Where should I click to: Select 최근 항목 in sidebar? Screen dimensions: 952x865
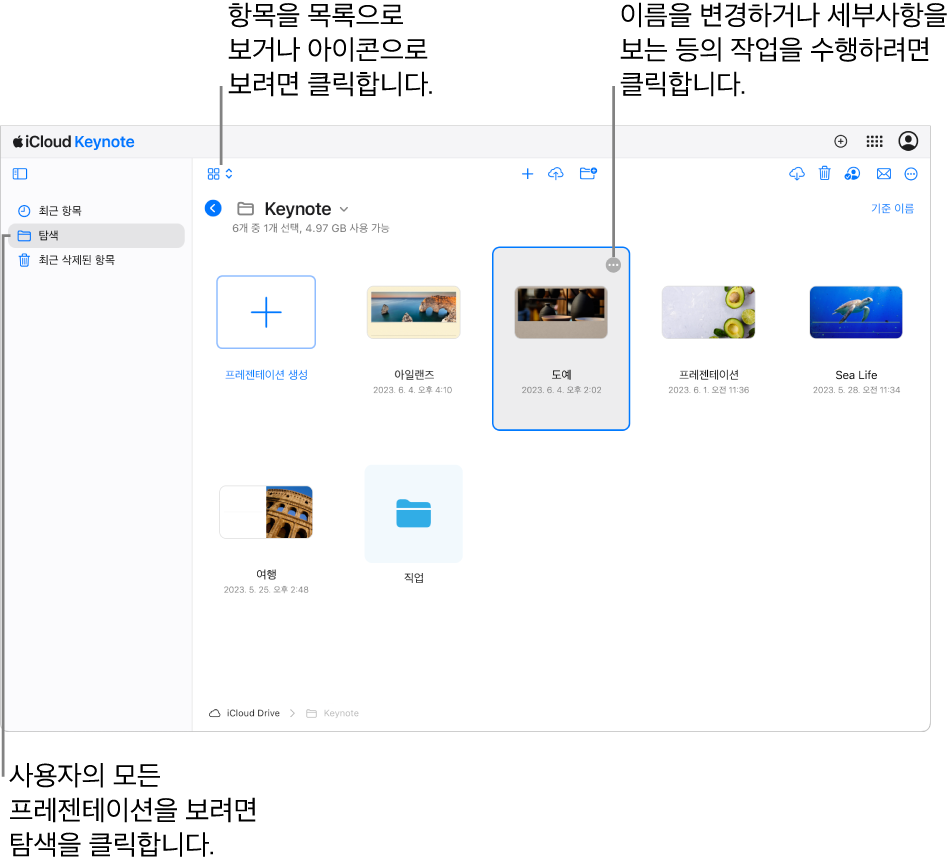[x=97, y=211]
